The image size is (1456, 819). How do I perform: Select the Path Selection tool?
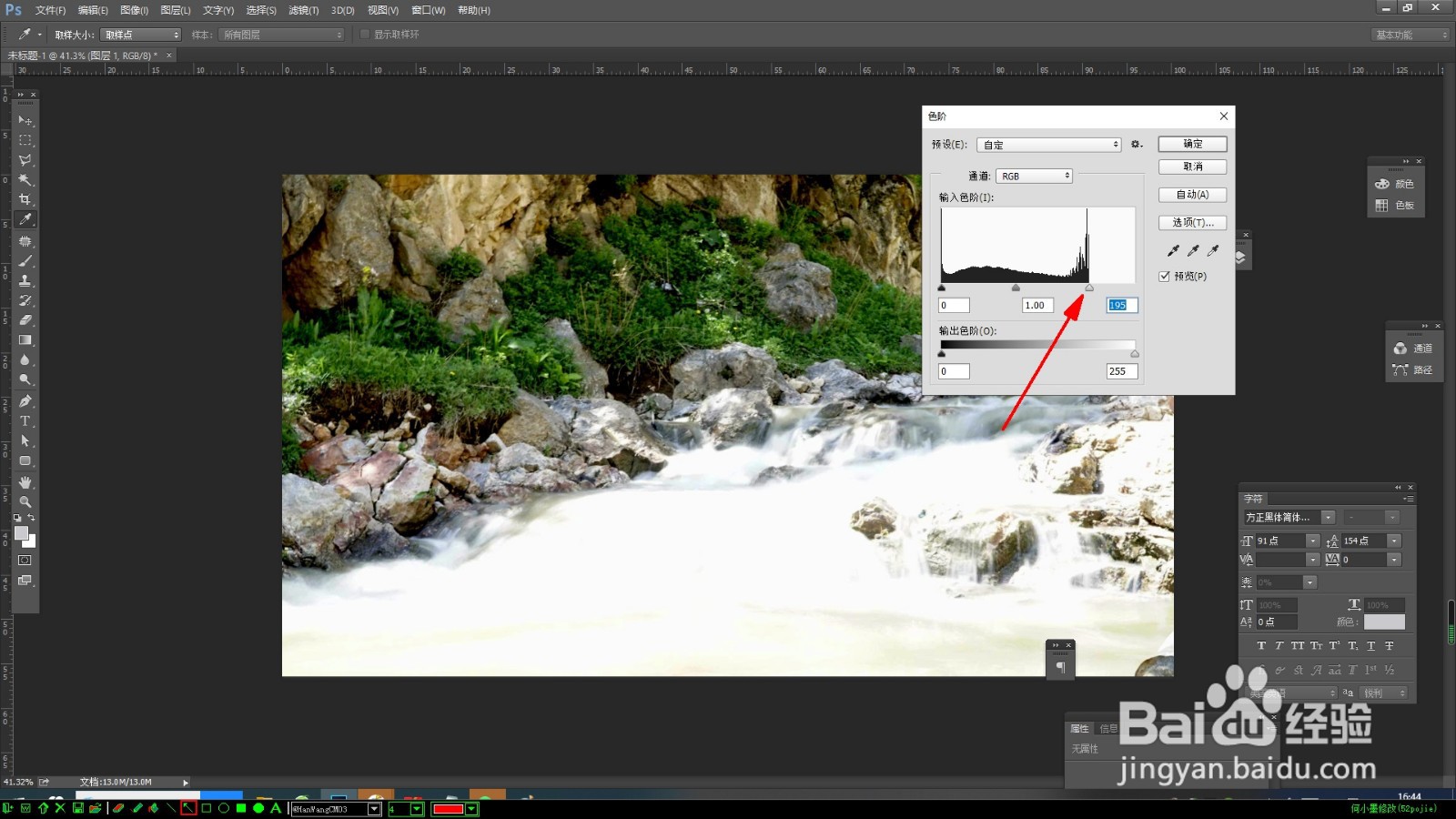[x=25, y=441]
